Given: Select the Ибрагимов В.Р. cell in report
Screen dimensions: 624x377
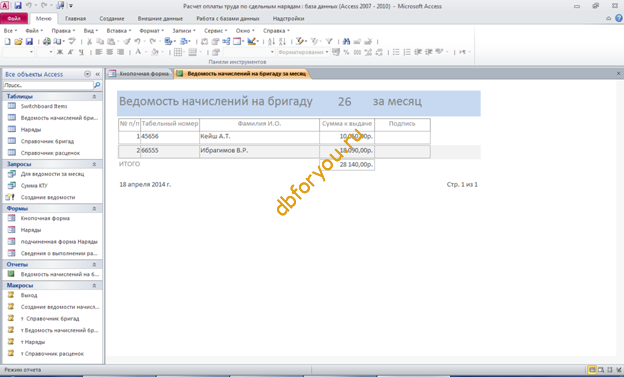Looking at the screenshot, I should tap(259, 151).
